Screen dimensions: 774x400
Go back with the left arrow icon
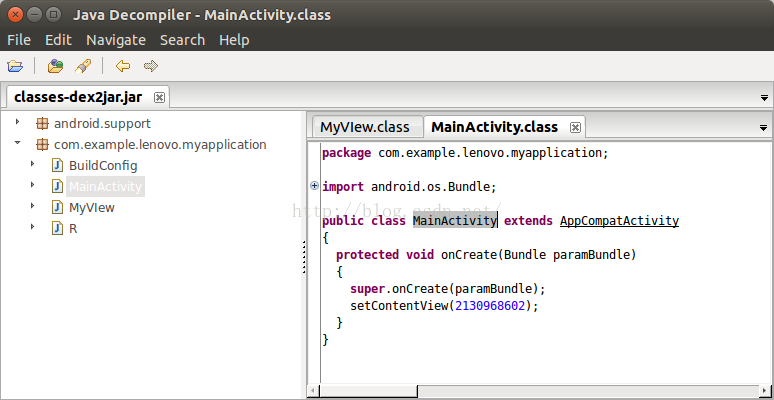[122, 66]
